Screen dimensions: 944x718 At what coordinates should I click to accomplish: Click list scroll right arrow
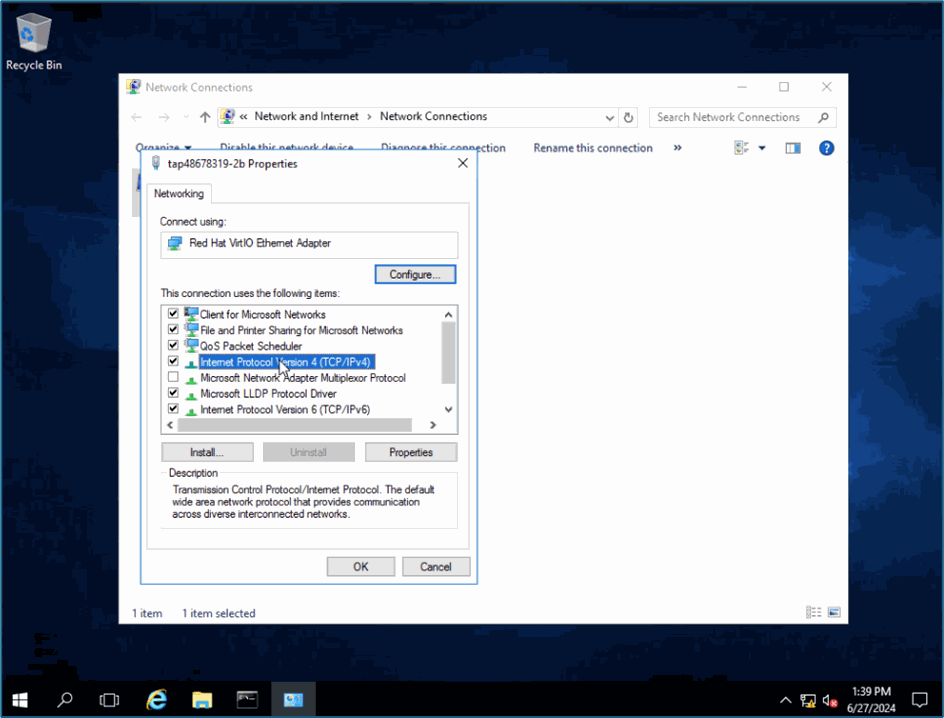point(433,425)
